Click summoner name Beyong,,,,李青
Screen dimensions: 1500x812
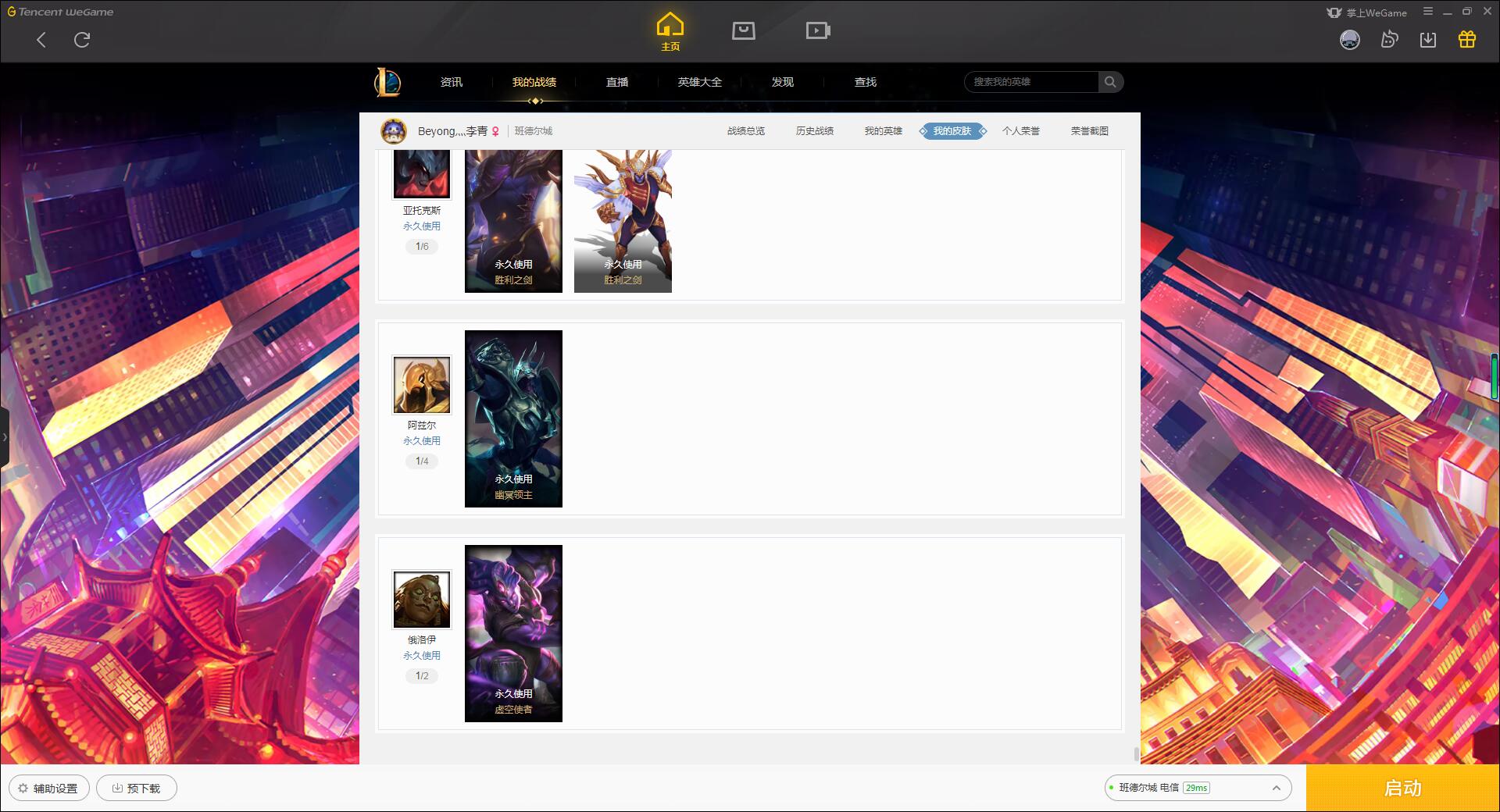click(x=453, y=131)
